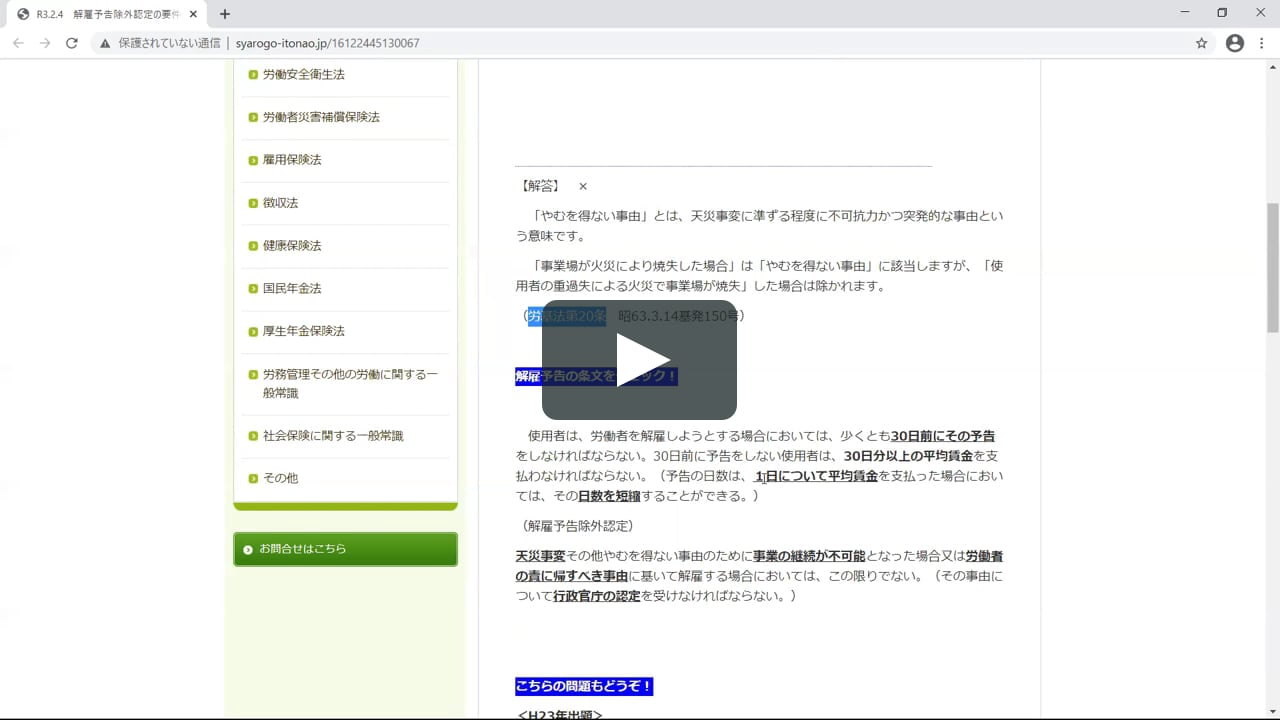Click the highlighted 労基法第20条 citation
Viewport: 1280px width, 720px height.
coord(567,316)
